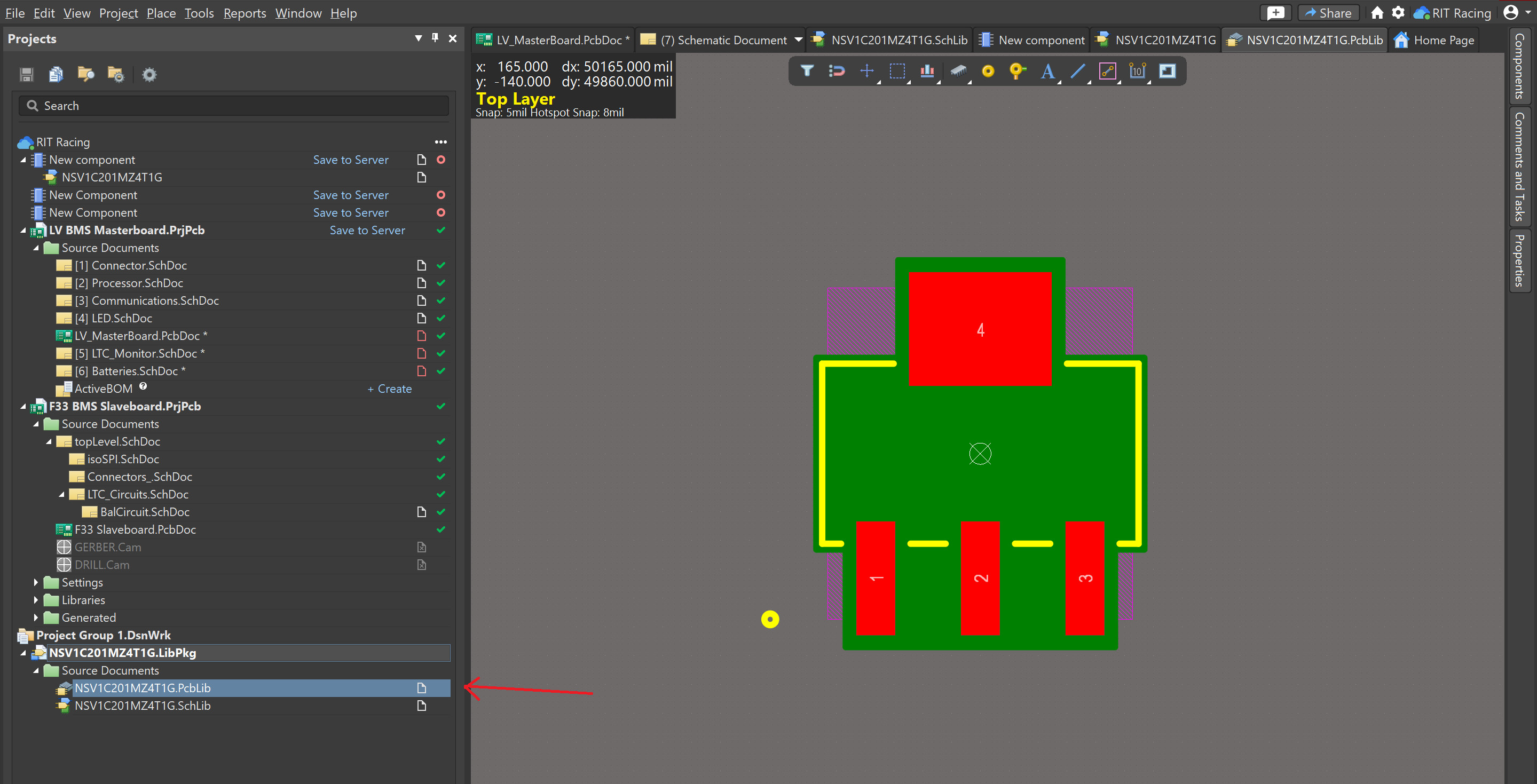Open the Tools menu
This screenshot has width=1537, height=784.
point(199,13)
